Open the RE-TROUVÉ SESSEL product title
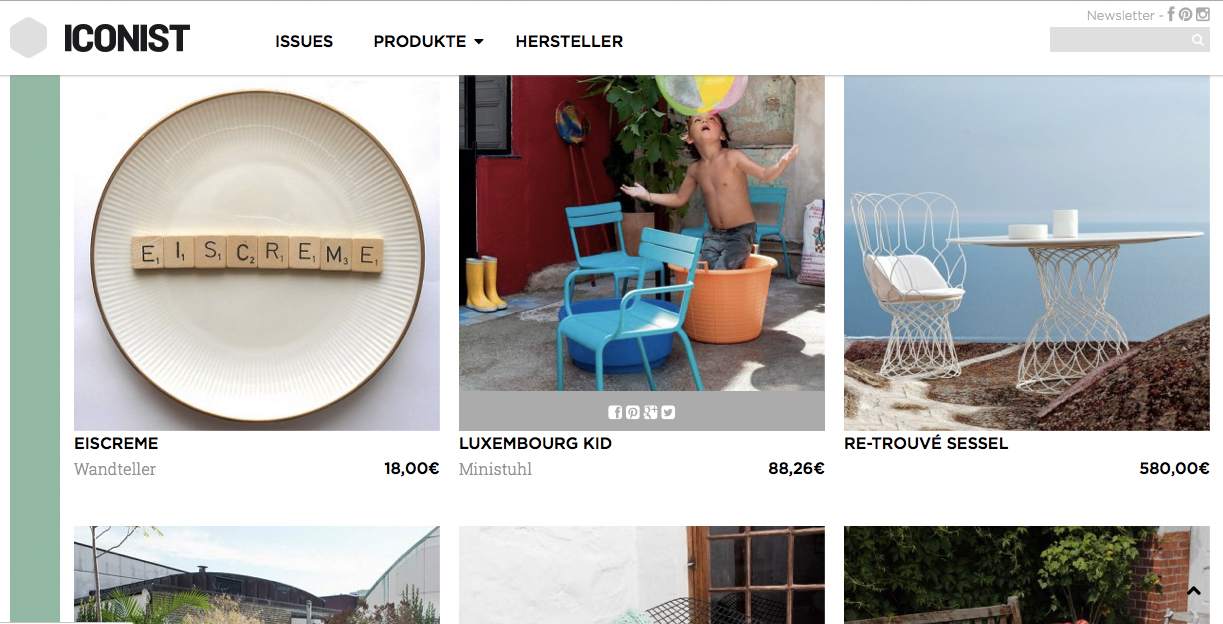Viewport: 1223px width, 624px height. coord(926,443)
